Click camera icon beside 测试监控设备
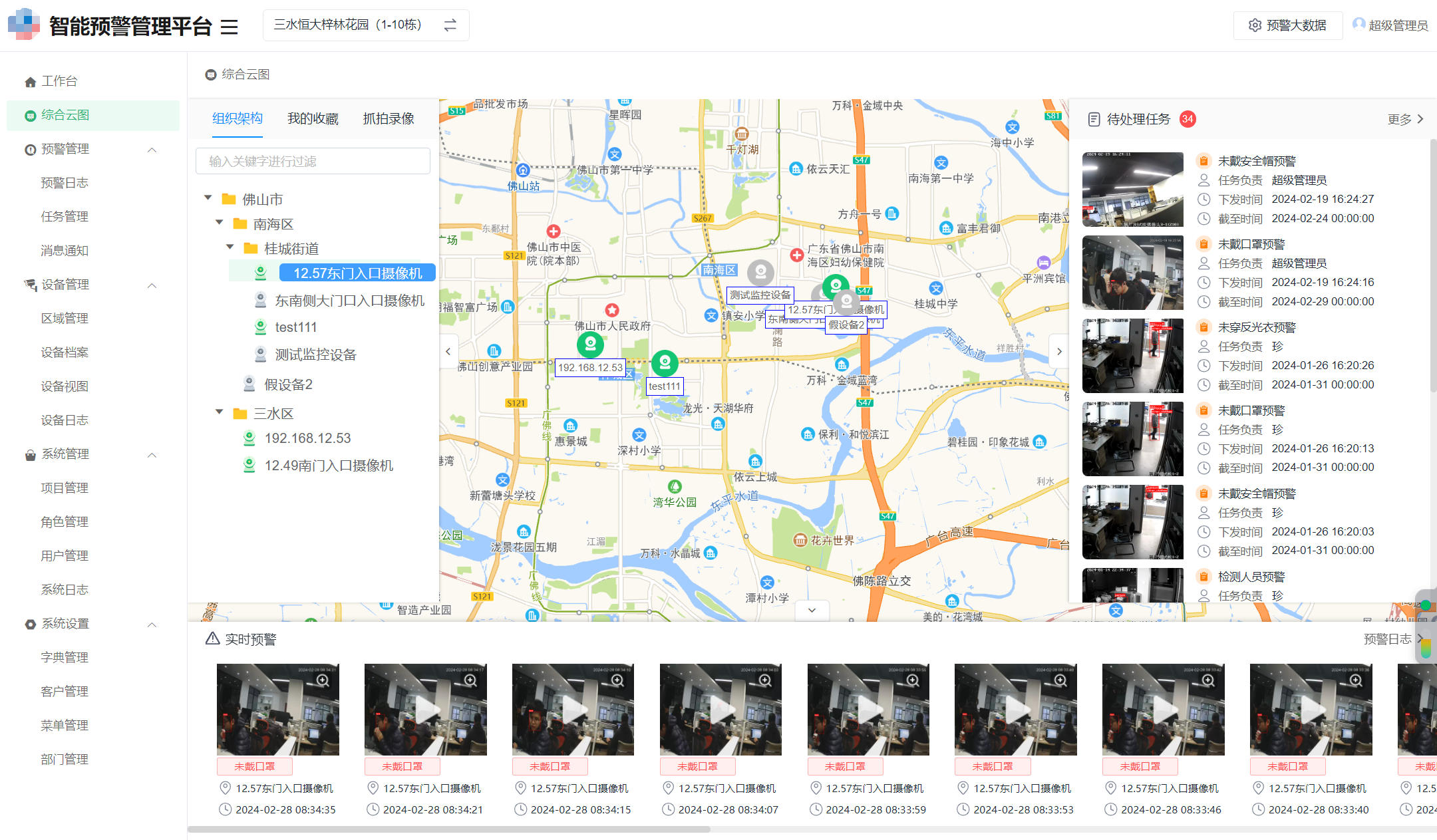This screenshot has height=840, width=1437. 261,354
